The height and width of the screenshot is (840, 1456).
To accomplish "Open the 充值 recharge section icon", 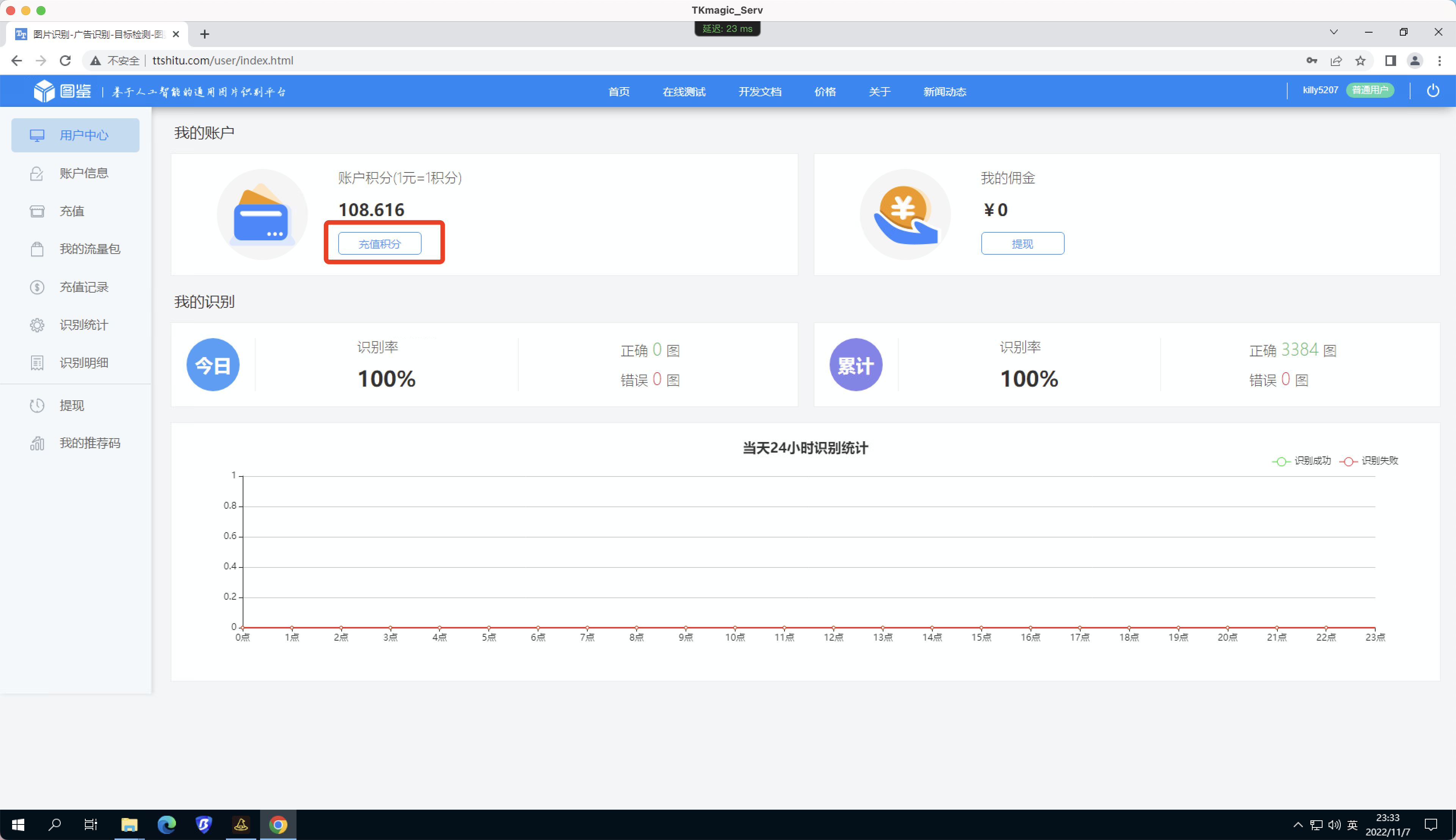I will 36,211.
